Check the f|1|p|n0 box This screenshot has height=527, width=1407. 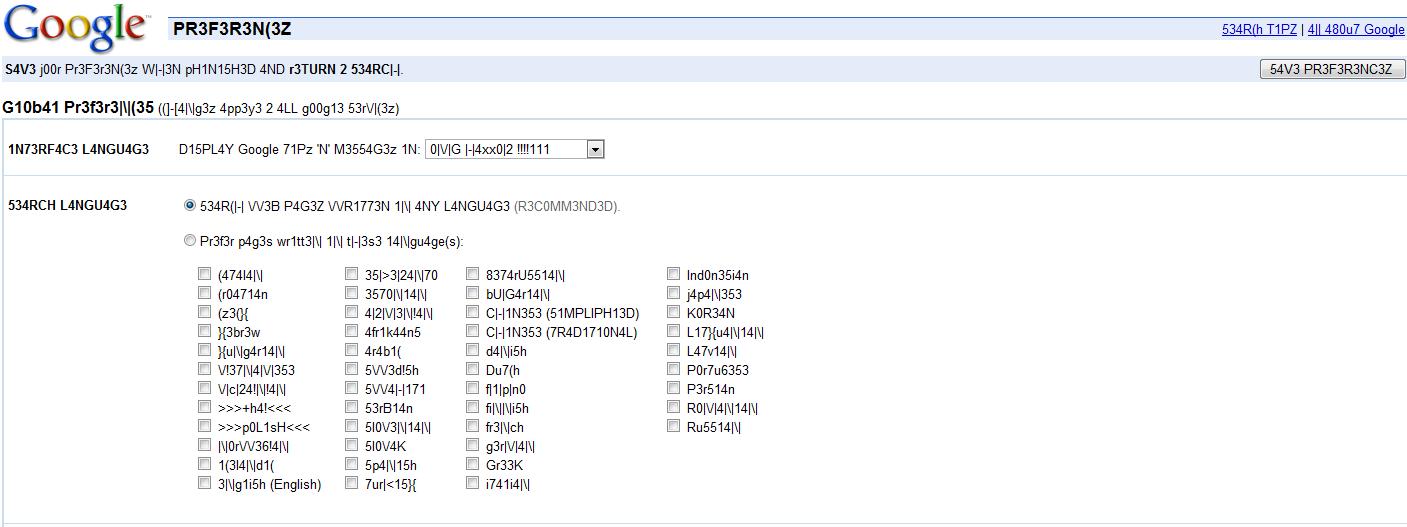click(473, 388)
